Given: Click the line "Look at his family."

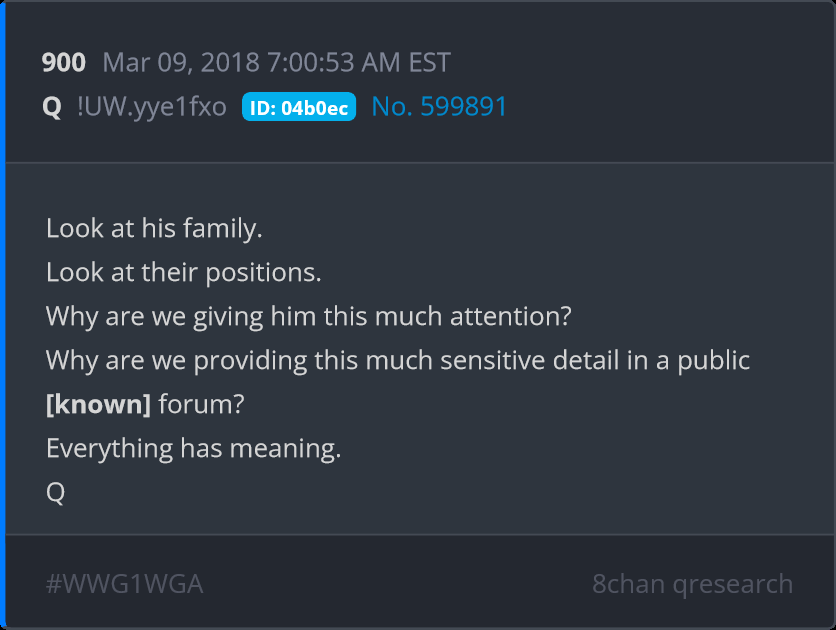Looking at the screenshot, I should click(x=154, y=228).
